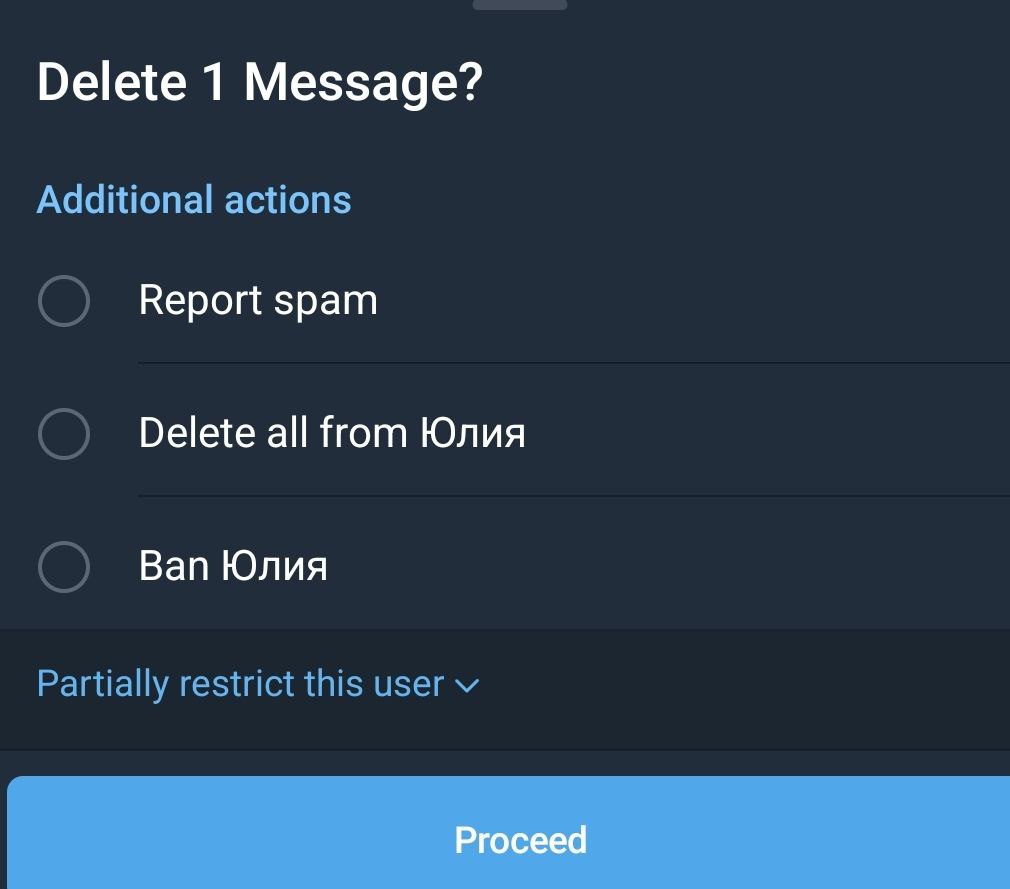Click the Report spam text label
Viewport: 1010px width, 889px height.
click(x=258, y=300)
